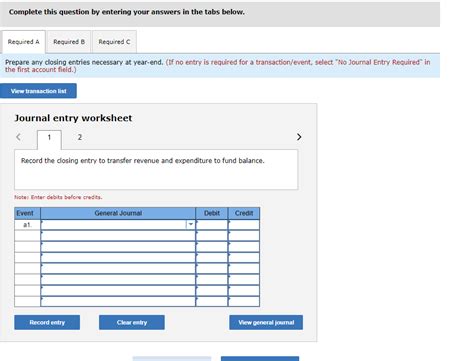Viewport: 474px width, 361px height.
Task: Open the Required C tab
Action: pos(114,42)
